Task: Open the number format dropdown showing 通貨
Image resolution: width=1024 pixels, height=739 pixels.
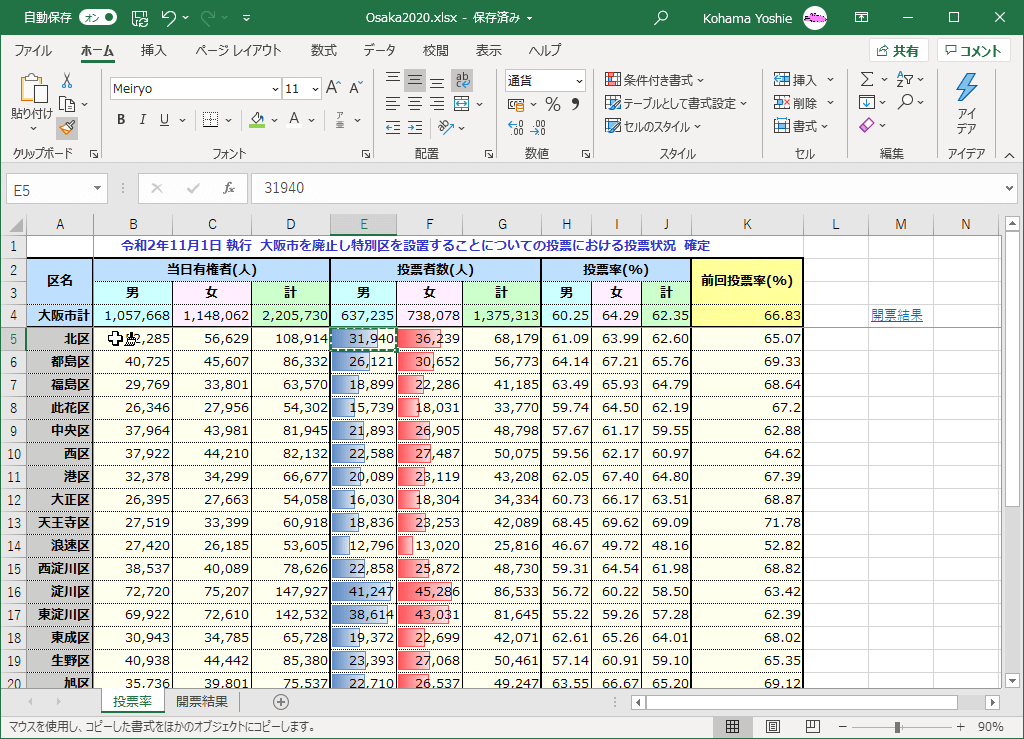Action: [579, 81]
